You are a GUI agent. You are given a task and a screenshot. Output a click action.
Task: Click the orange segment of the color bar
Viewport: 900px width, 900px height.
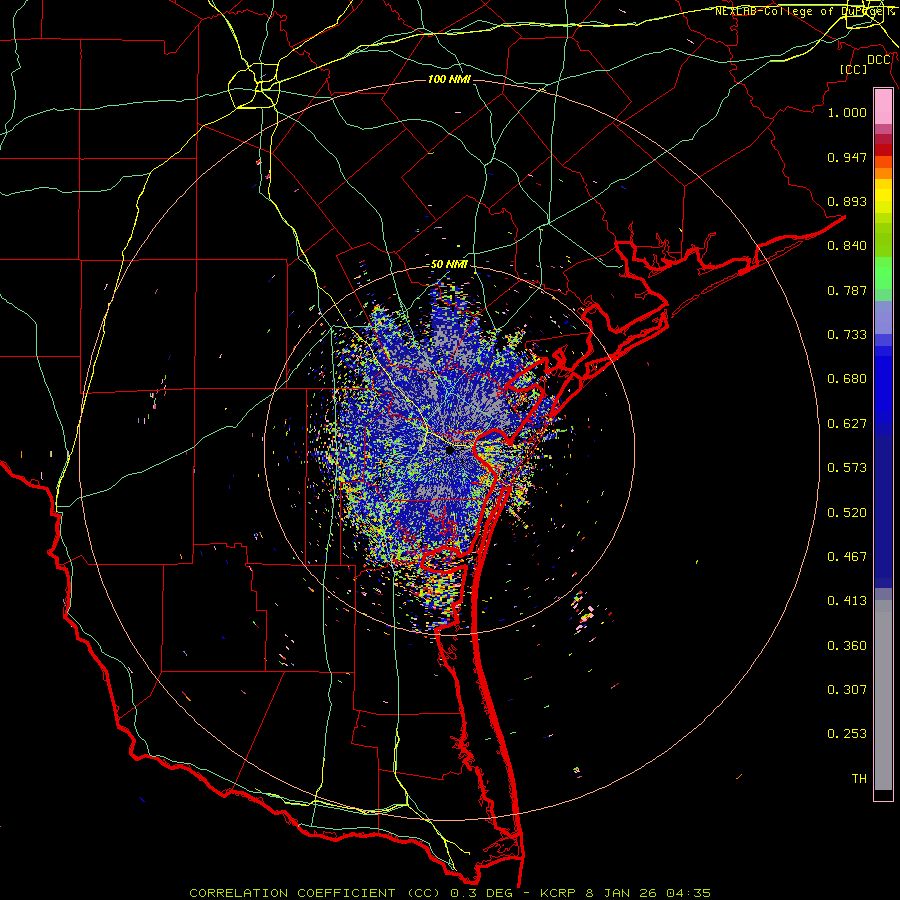pyautogui.click(x=883, y=173)
